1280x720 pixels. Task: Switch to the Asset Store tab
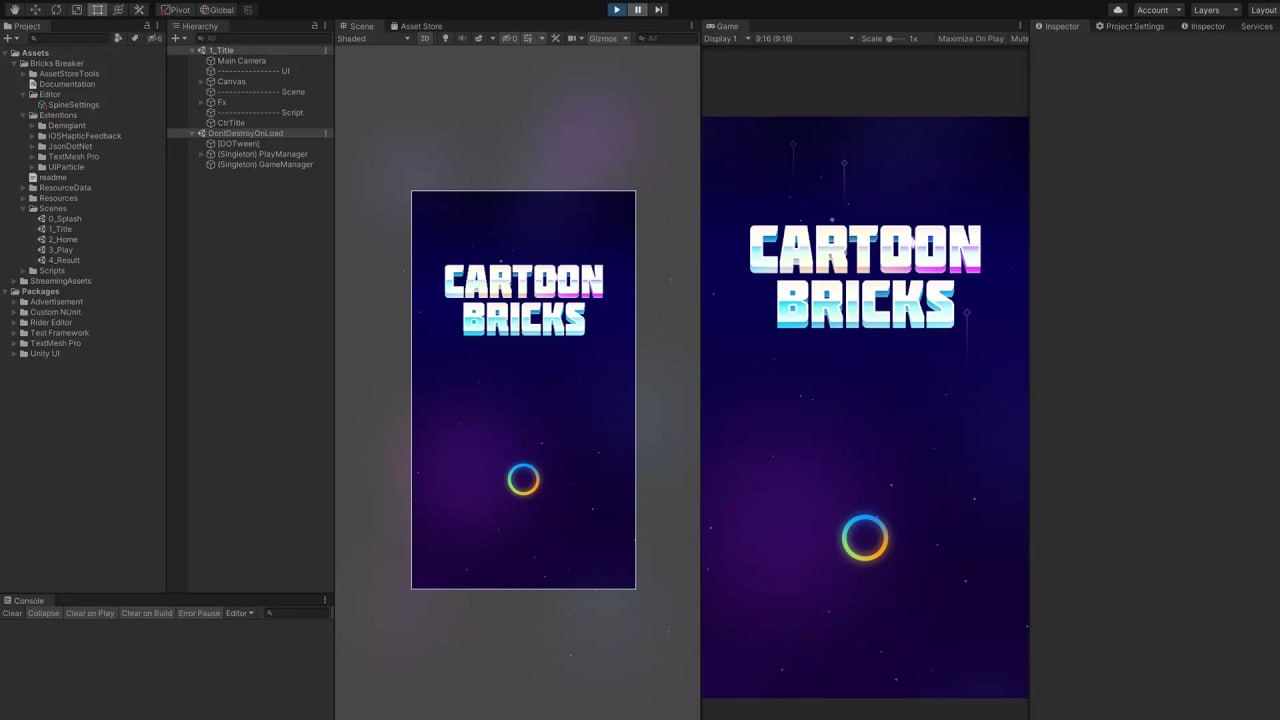point(421,26)
